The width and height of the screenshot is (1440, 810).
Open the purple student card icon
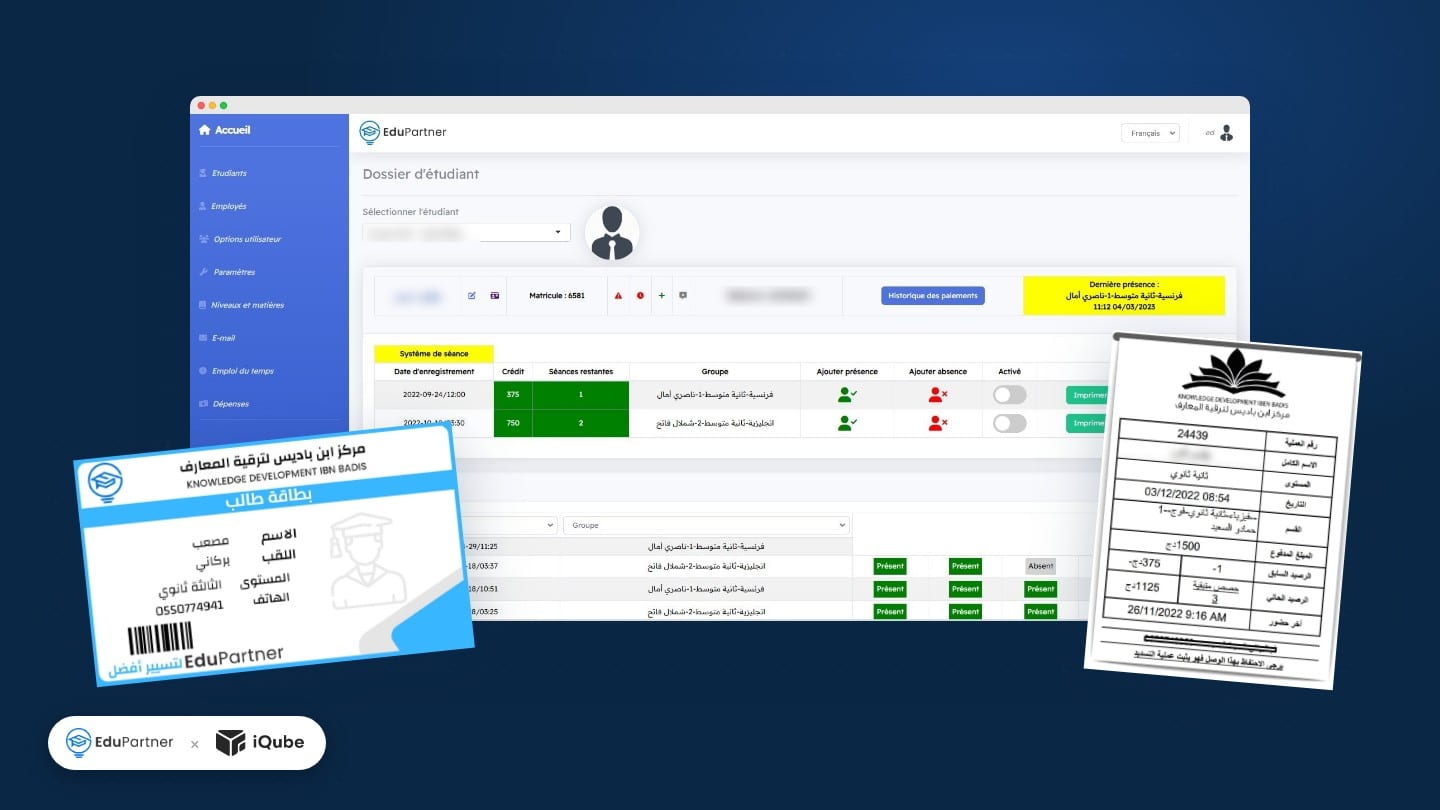(x=494, y=296)
